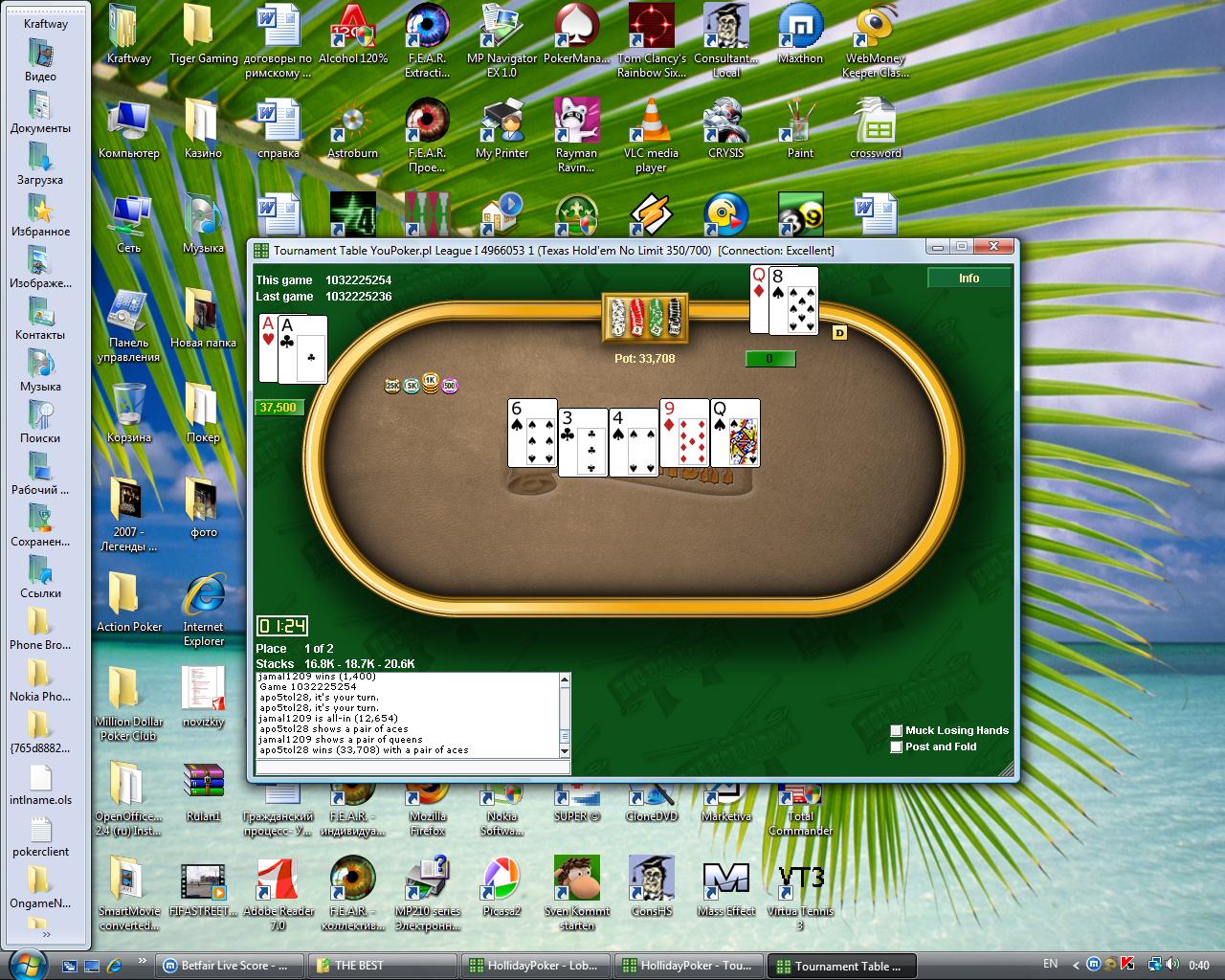Switch to THE BEST taskbar window
Viewport: 1225px width, 980px height.
coord(382,966)
